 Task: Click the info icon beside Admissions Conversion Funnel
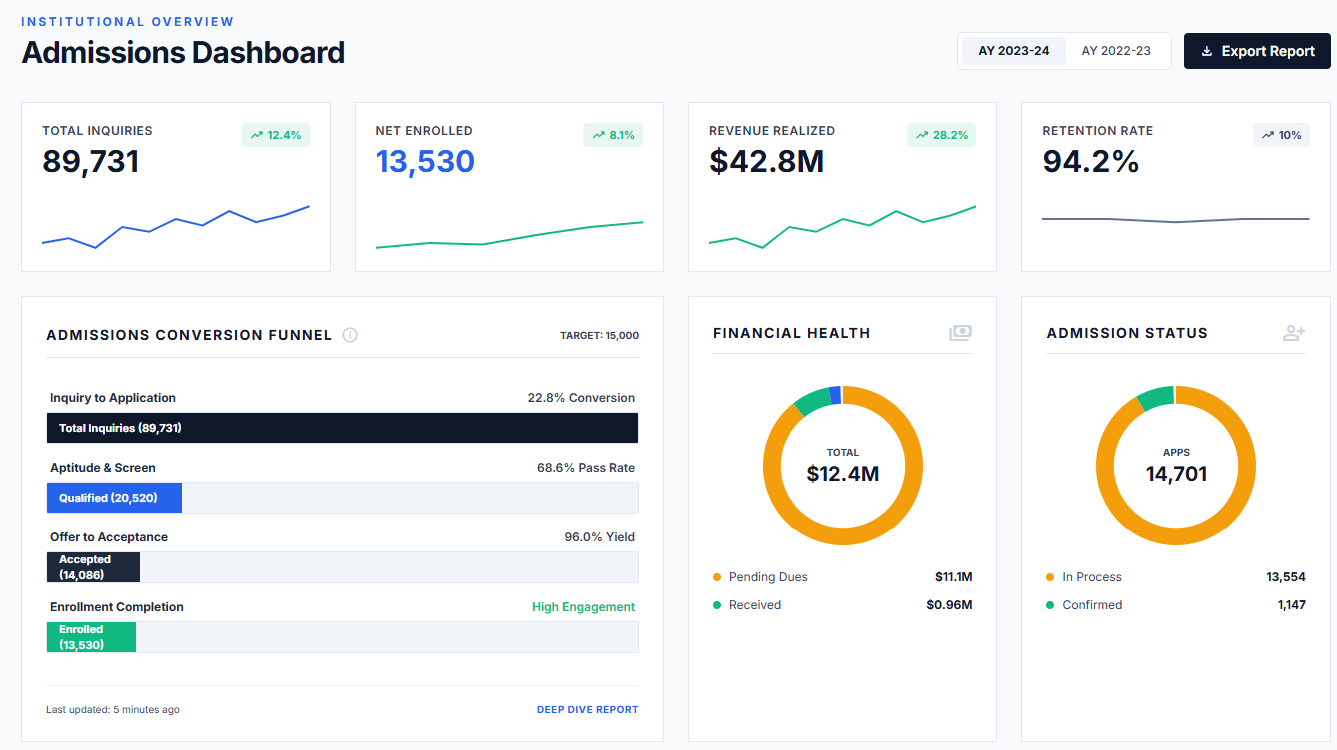click(x=350, y=335)
